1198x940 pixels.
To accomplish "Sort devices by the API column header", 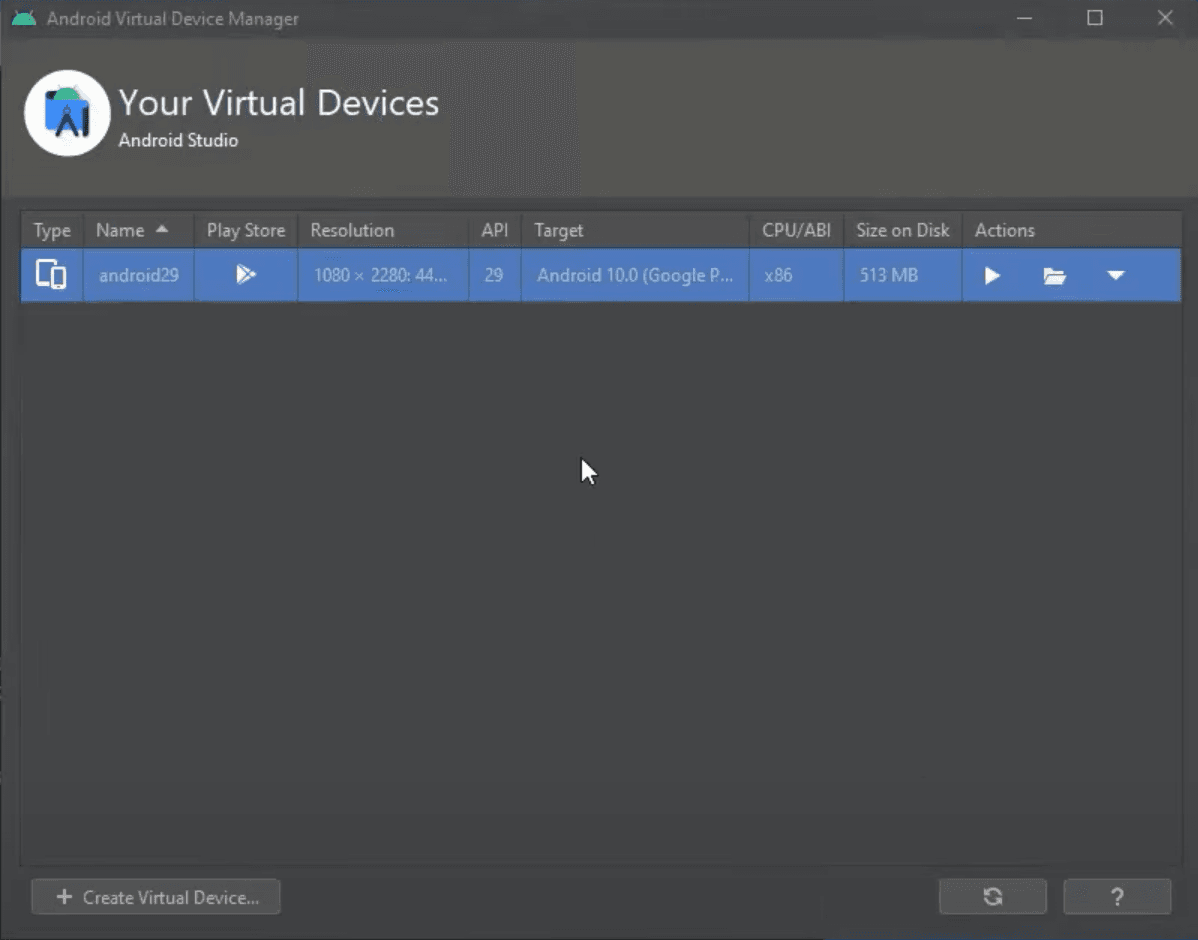I will click(493, 230).
